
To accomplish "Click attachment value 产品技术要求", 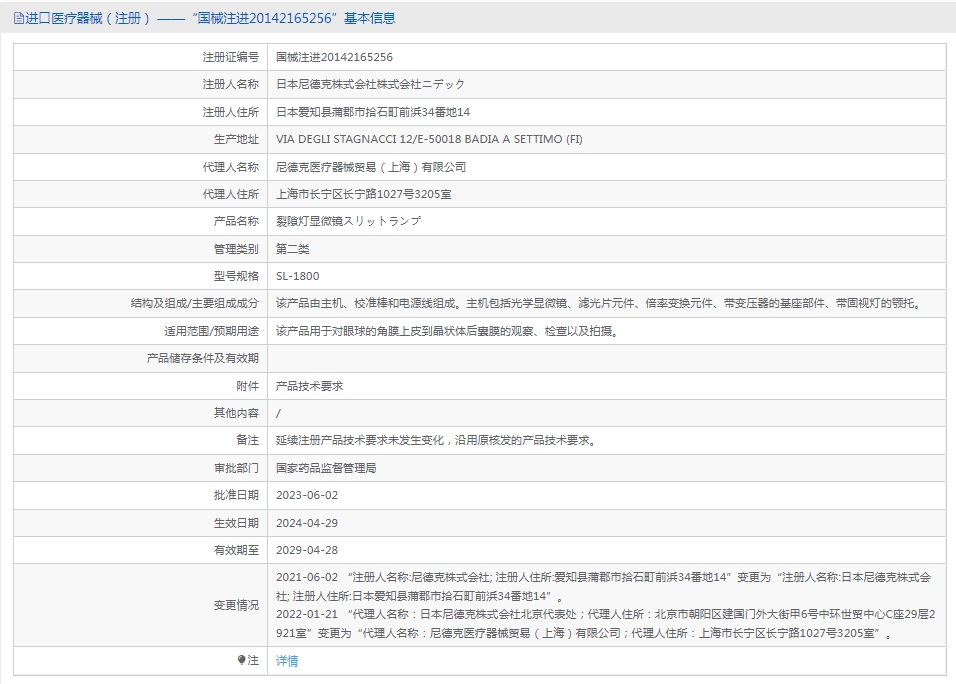I will pos(309,387).
